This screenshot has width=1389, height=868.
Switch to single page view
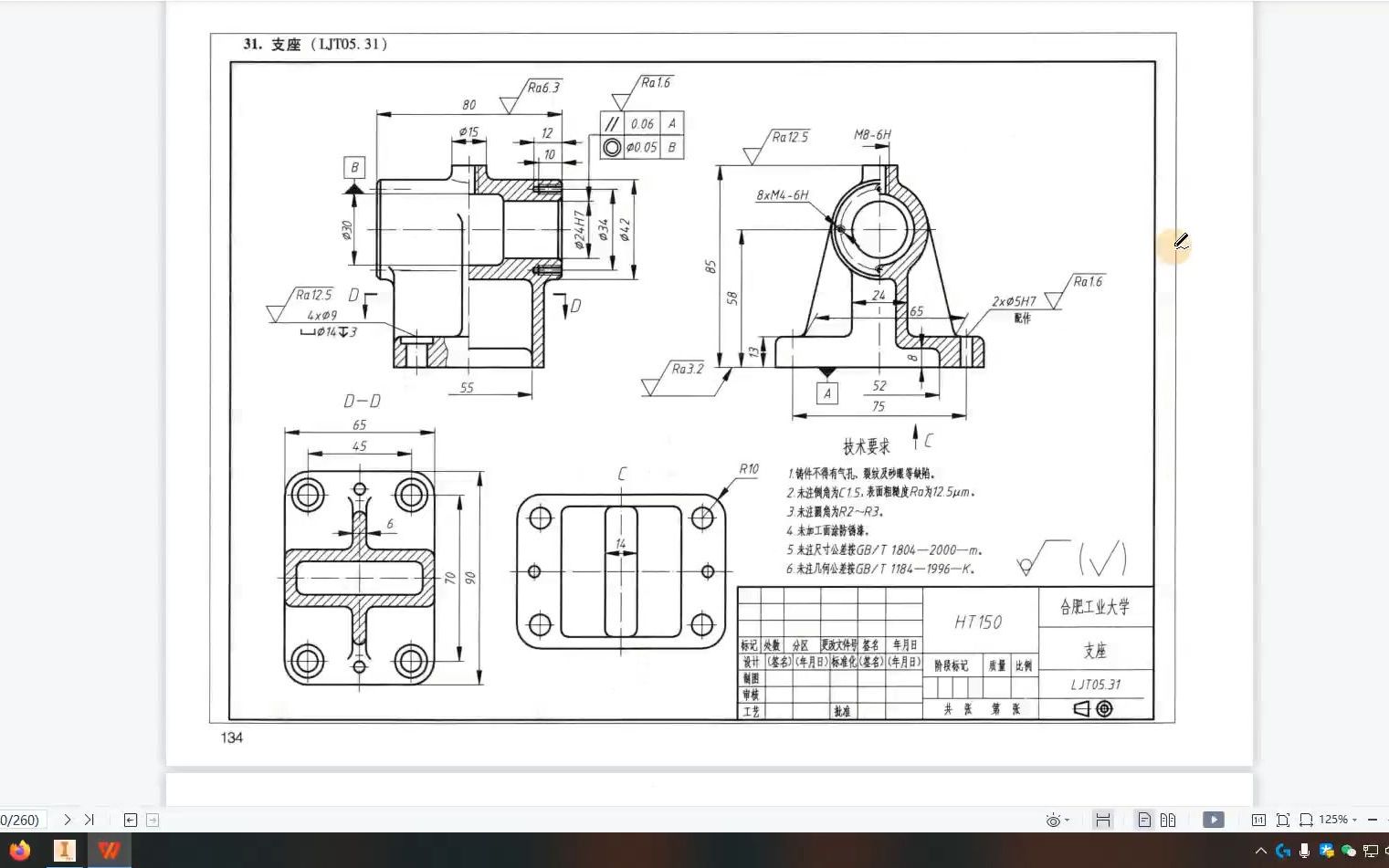pos(1144,820)
